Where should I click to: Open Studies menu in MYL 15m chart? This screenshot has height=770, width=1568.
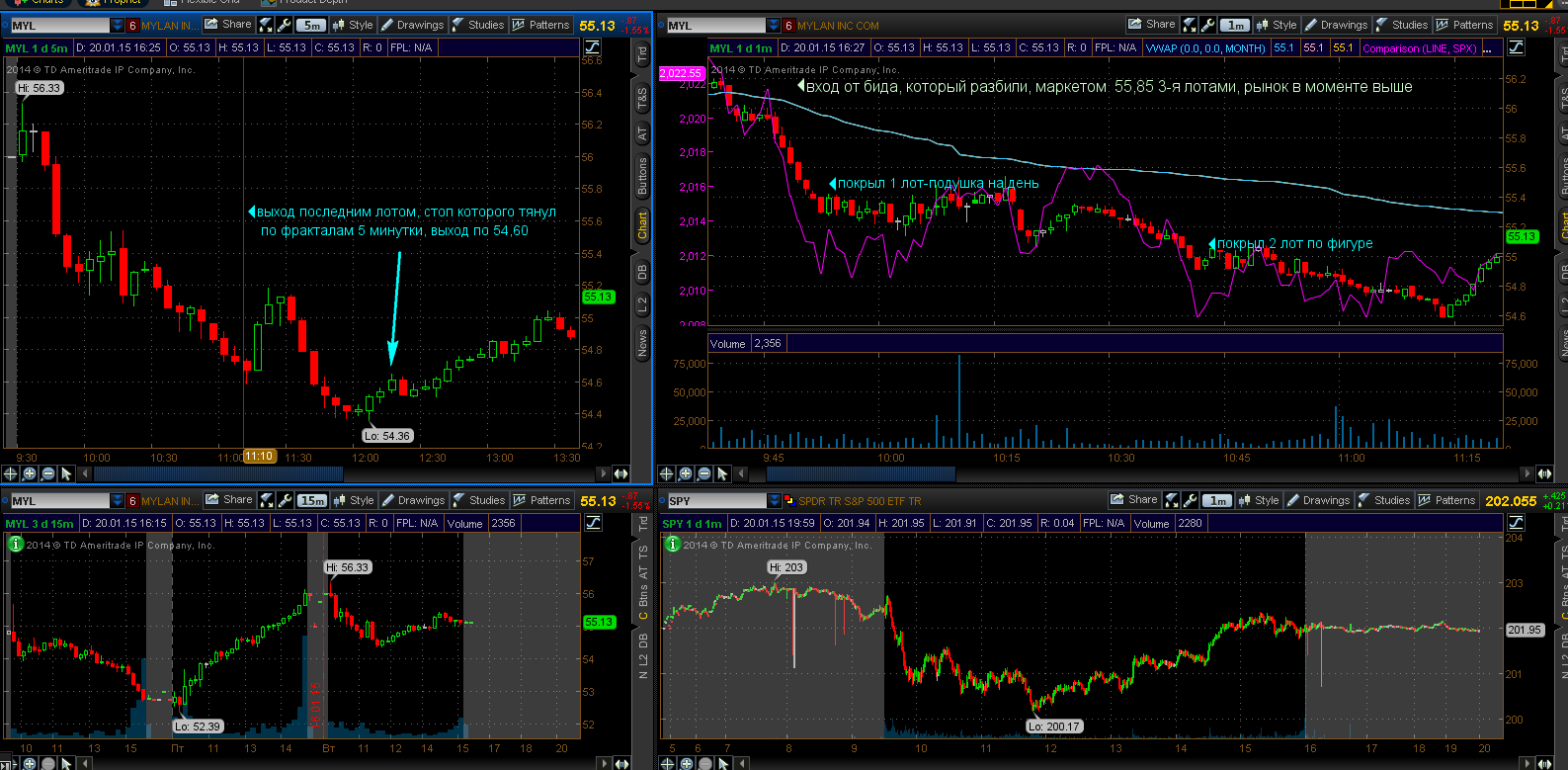click(478, 500)
